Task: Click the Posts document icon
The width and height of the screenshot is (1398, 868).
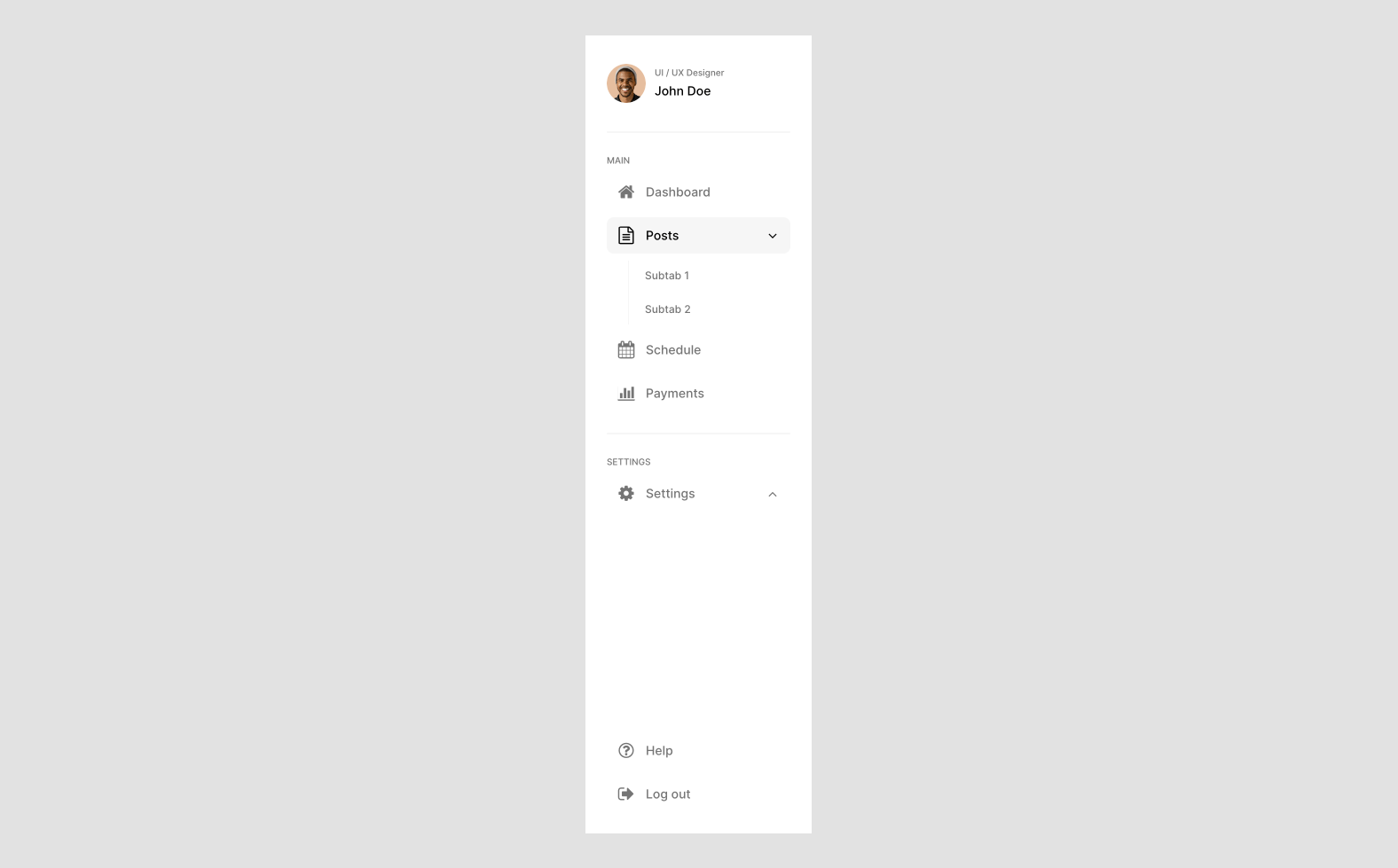Action: coord(626,235)
